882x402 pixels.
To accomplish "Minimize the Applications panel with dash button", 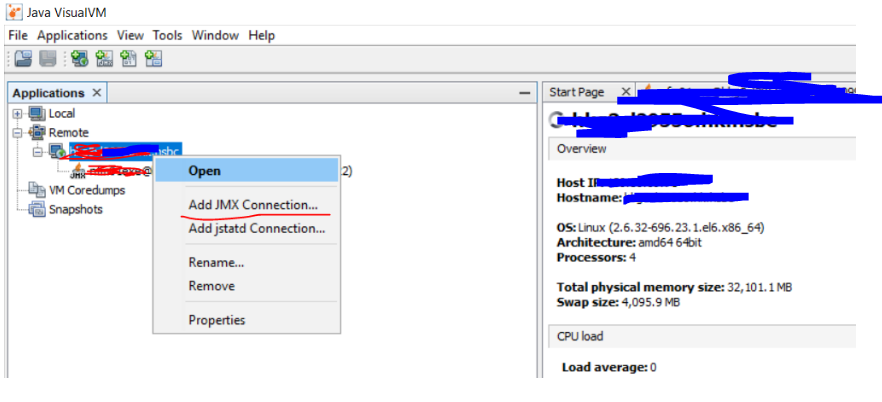I will tap(524, 93).
